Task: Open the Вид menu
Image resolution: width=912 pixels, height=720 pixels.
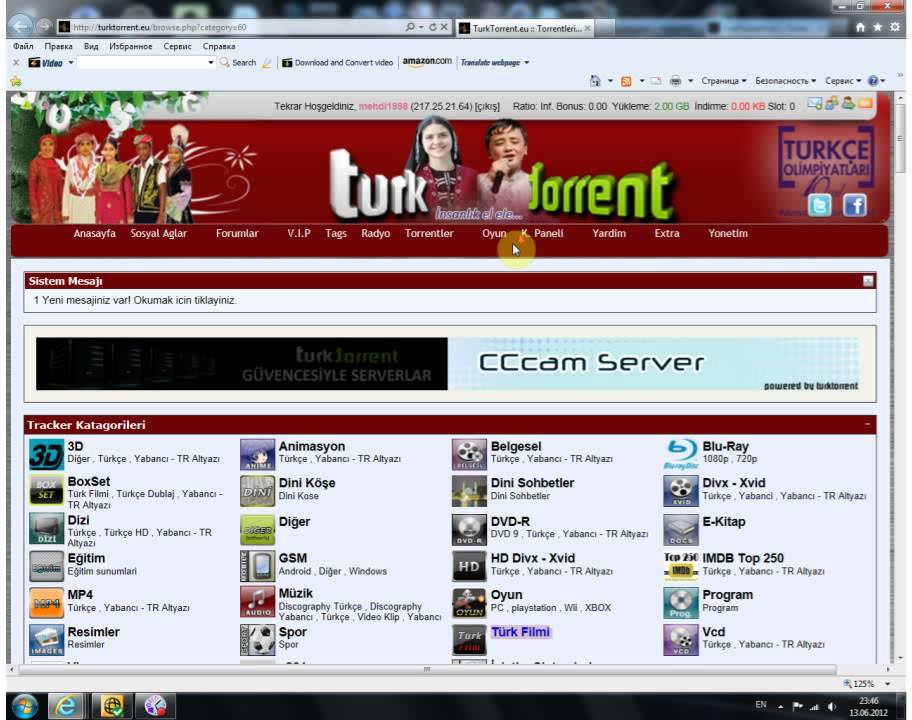Action: [91, 46]
